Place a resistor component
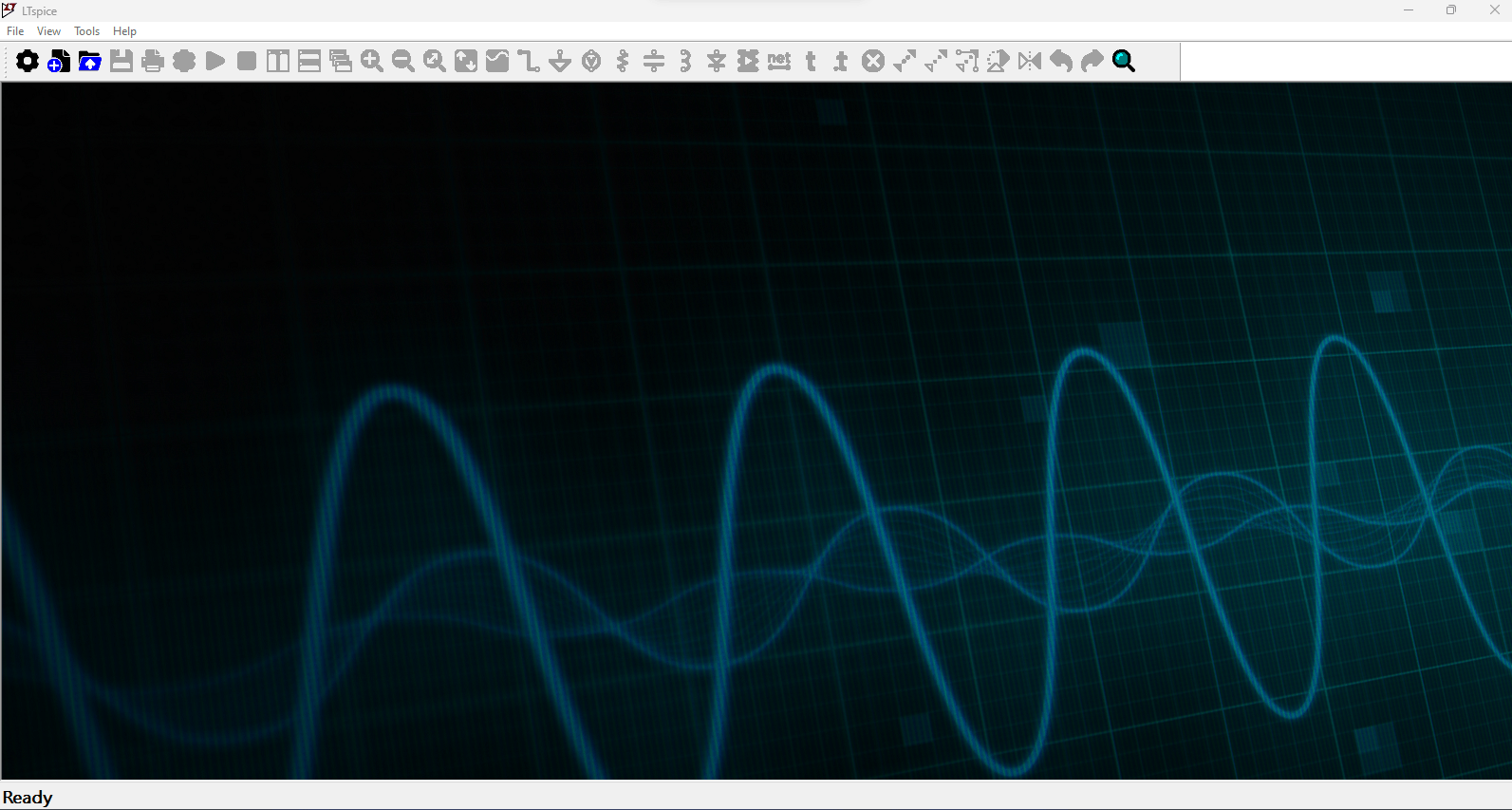The height and width of the screenshot is (810, 1512). tap(623, 62)
